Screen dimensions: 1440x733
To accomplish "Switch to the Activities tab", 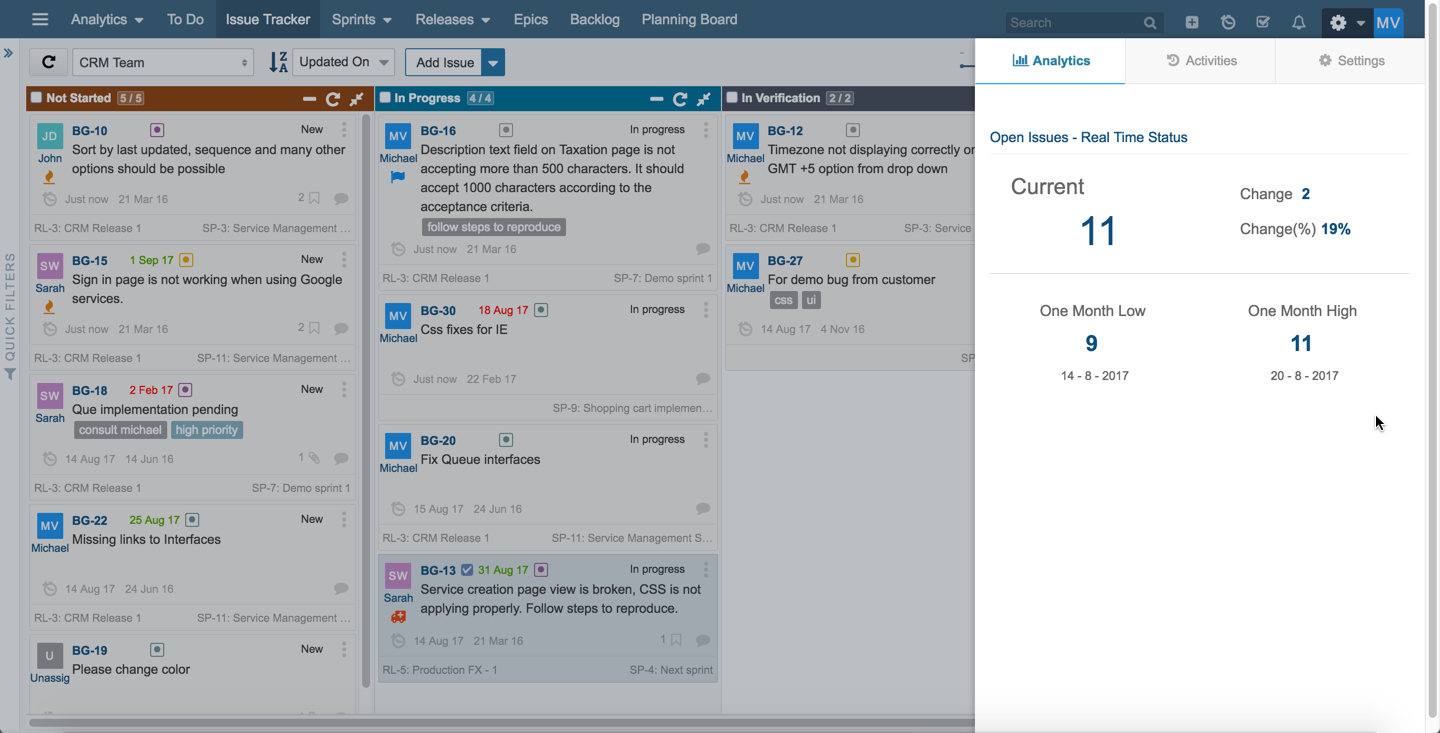I will (1201, 61).
